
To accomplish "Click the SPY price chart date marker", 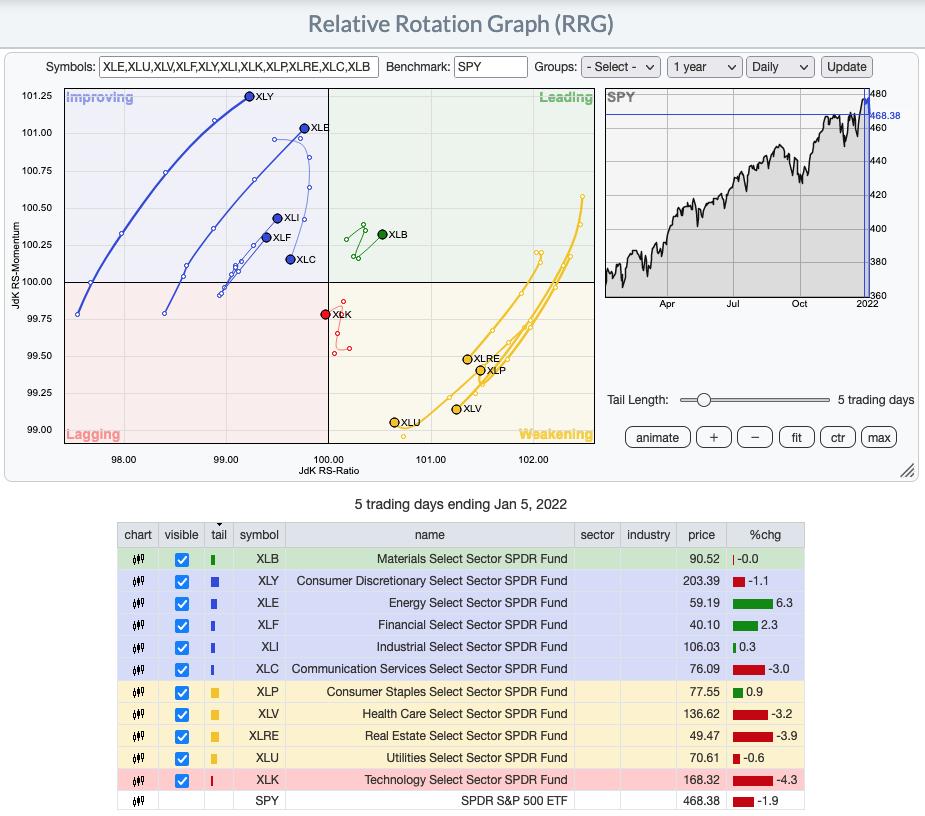I will (x=867, y=192).
